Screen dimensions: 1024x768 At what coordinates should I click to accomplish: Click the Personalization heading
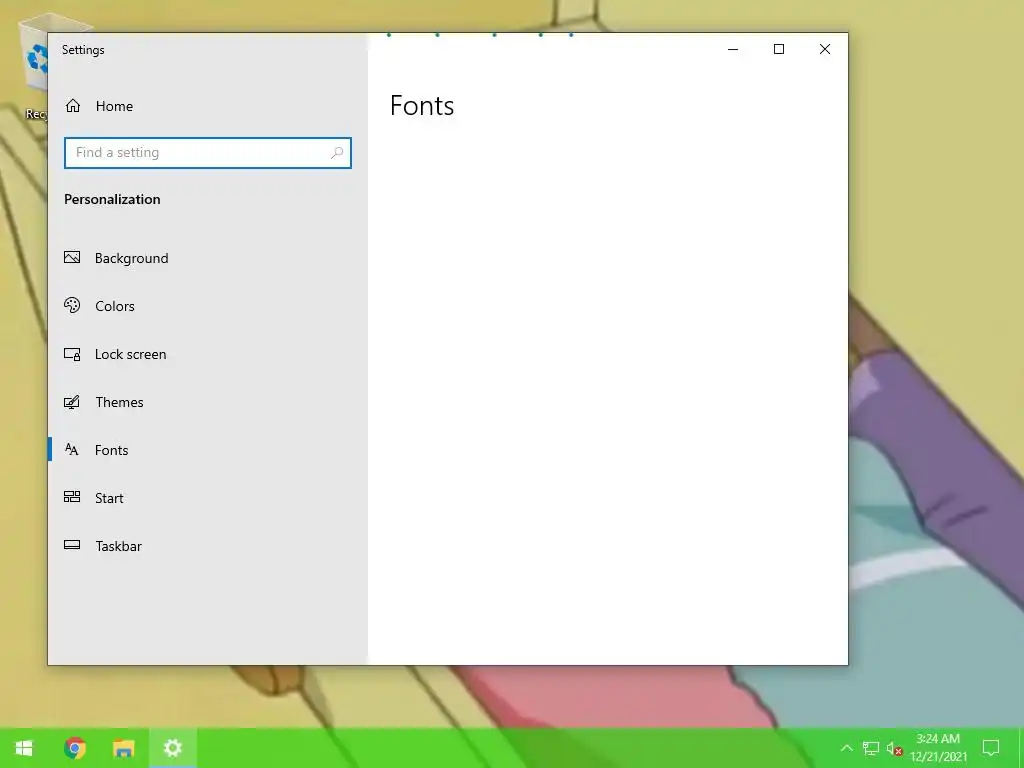click(x=112, y=199)
